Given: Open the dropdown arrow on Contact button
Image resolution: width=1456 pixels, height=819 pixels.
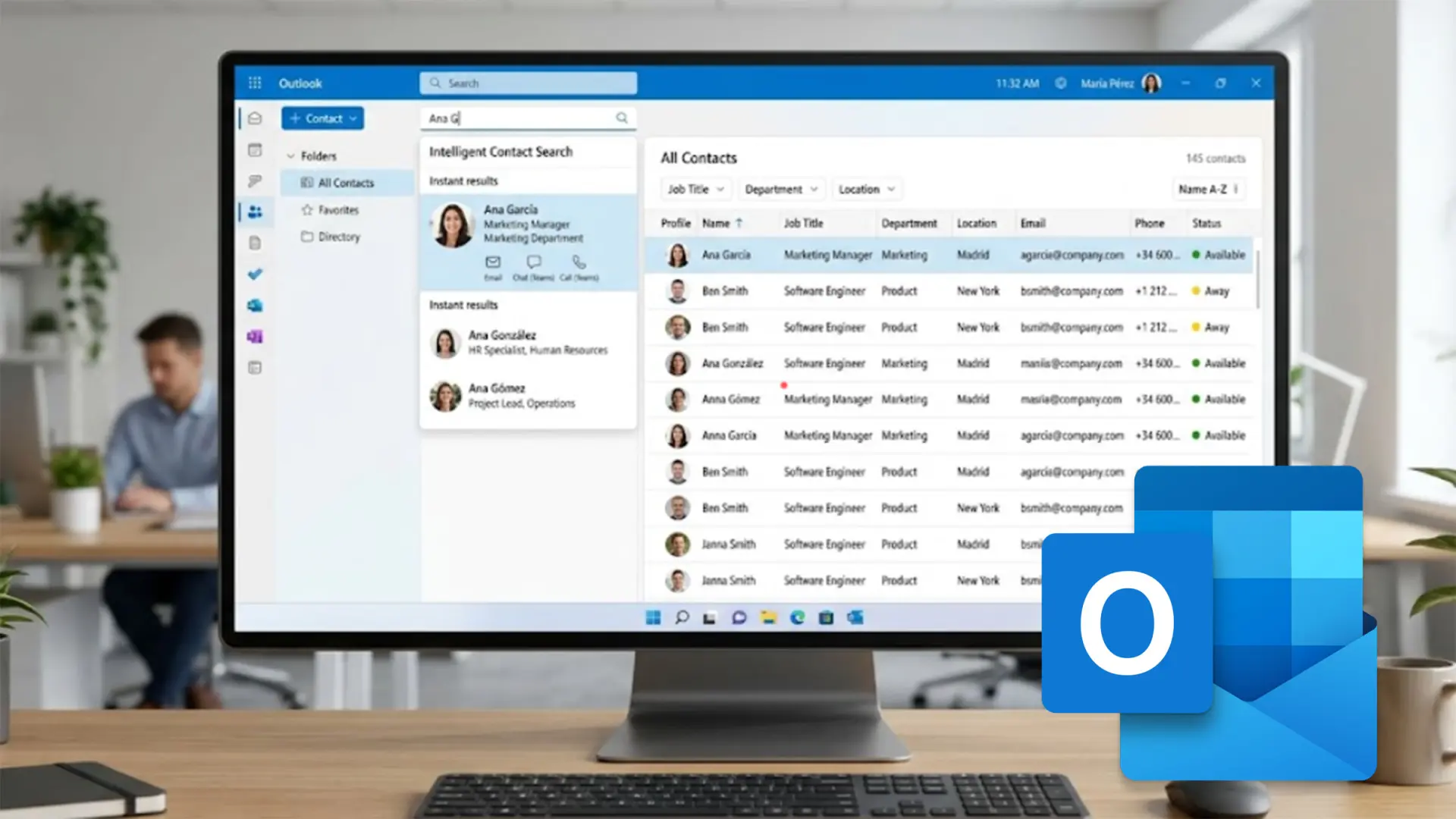Looking at the screenshot, I should click(x=353, y=118).
